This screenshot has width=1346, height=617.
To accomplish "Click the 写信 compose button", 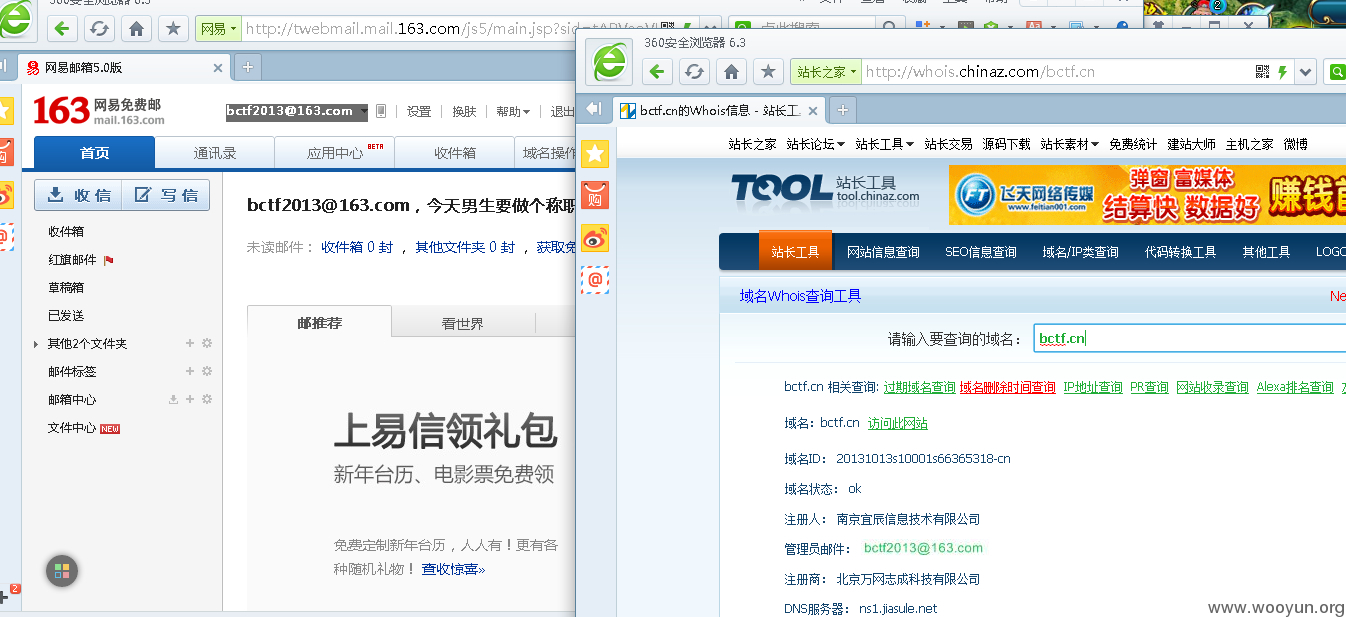I will click(166, 195).
